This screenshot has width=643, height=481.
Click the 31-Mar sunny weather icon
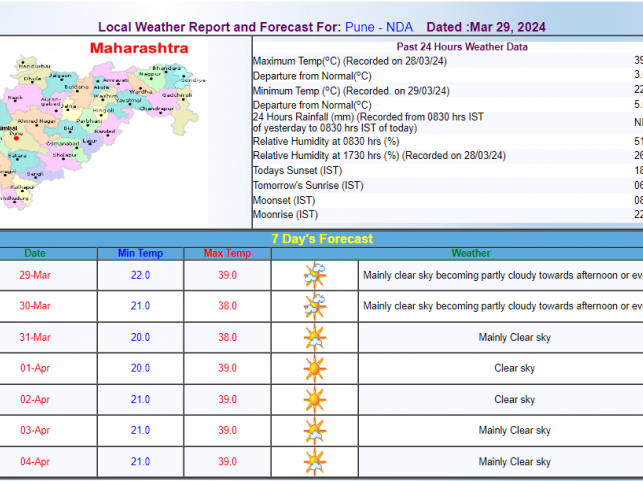315,337
